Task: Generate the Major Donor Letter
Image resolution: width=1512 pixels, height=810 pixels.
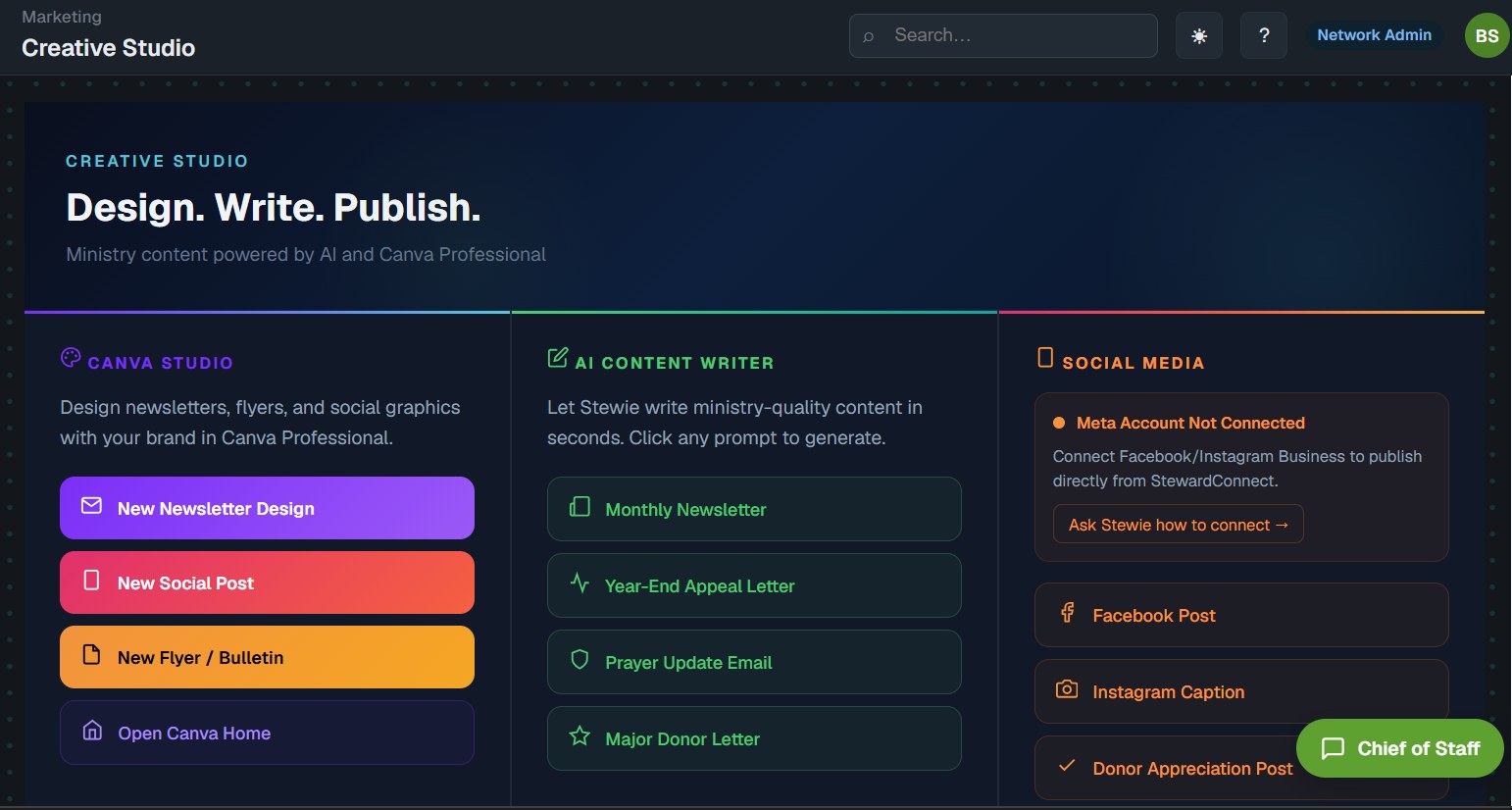Action: coord(754,738)
